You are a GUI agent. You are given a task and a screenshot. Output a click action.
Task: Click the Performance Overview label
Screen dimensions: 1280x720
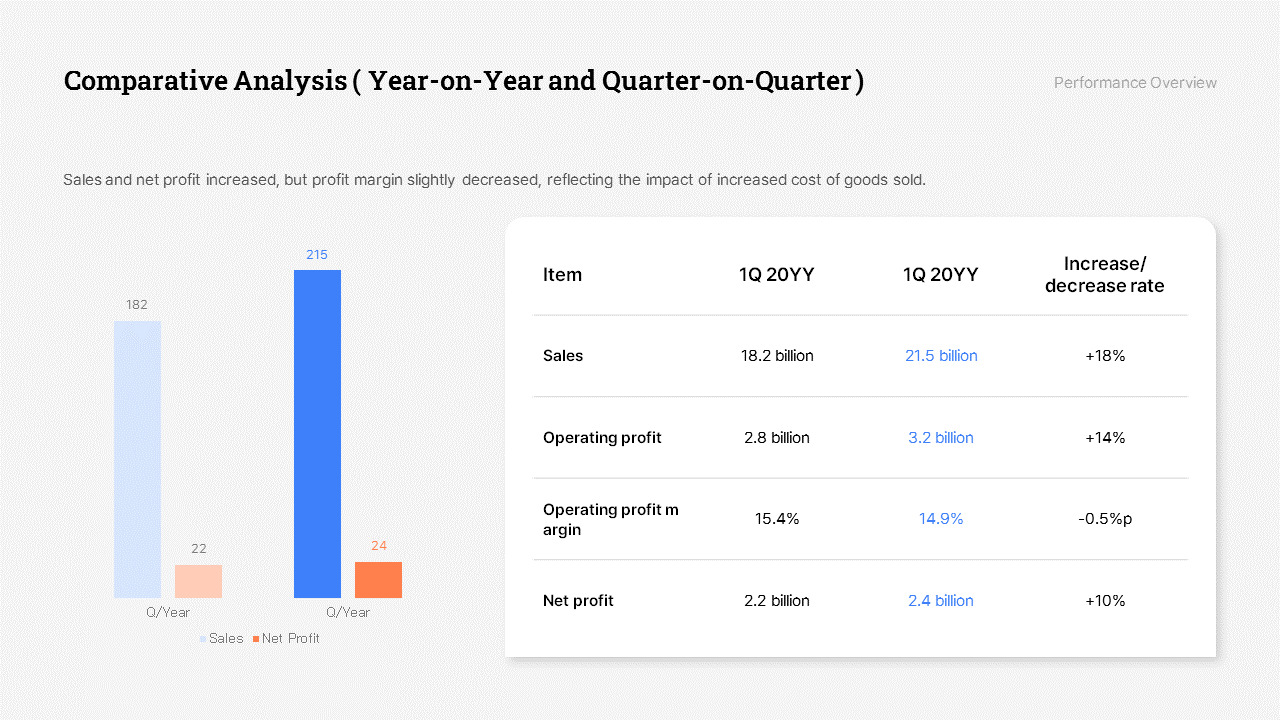point(1135,82)
